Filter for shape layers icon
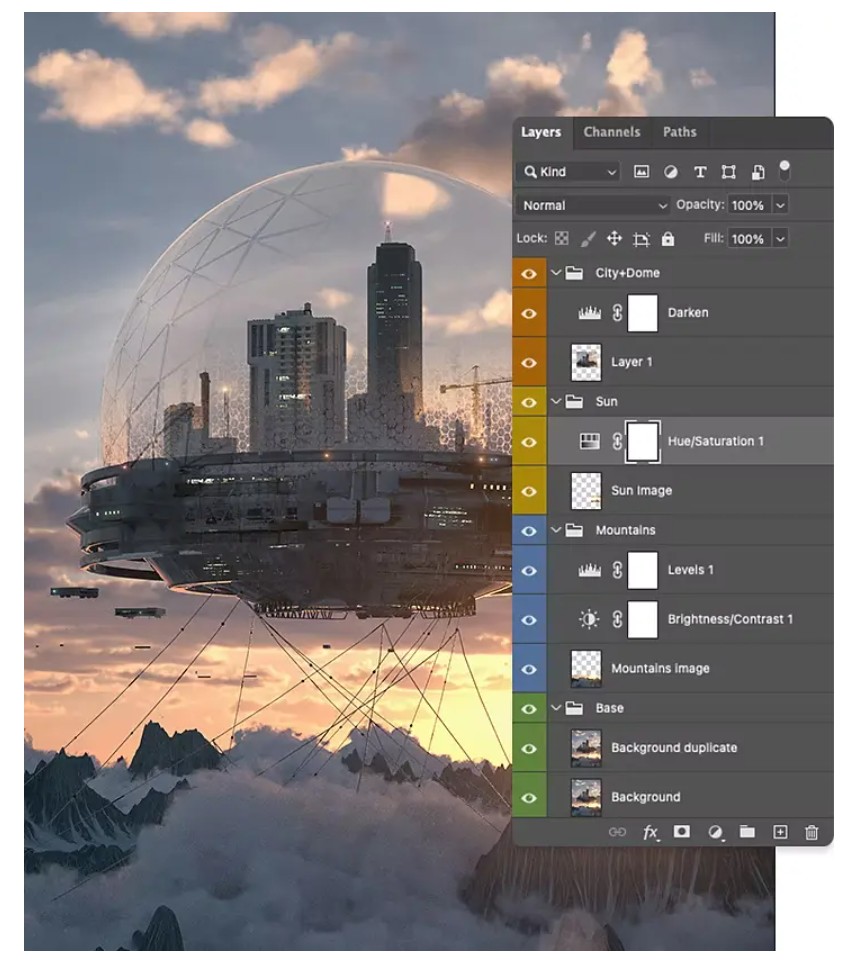 (x=729, y=172)
